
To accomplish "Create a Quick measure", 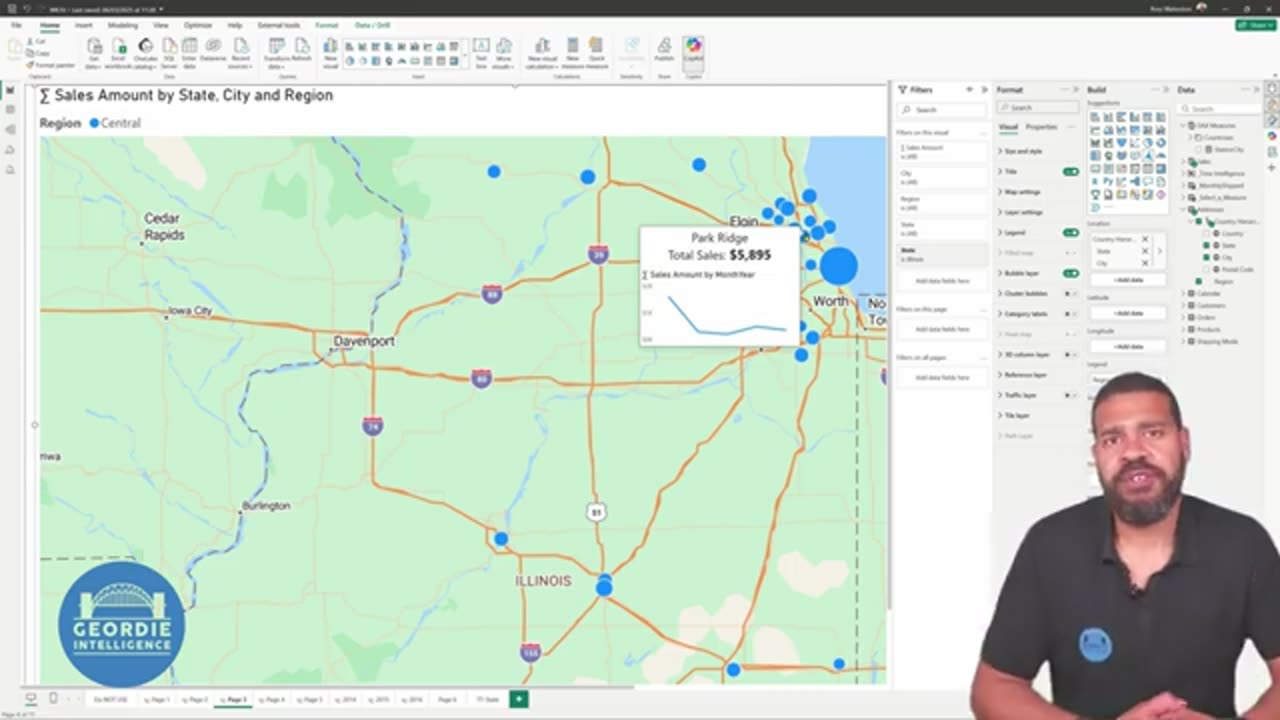I will [x=596, y=52].
